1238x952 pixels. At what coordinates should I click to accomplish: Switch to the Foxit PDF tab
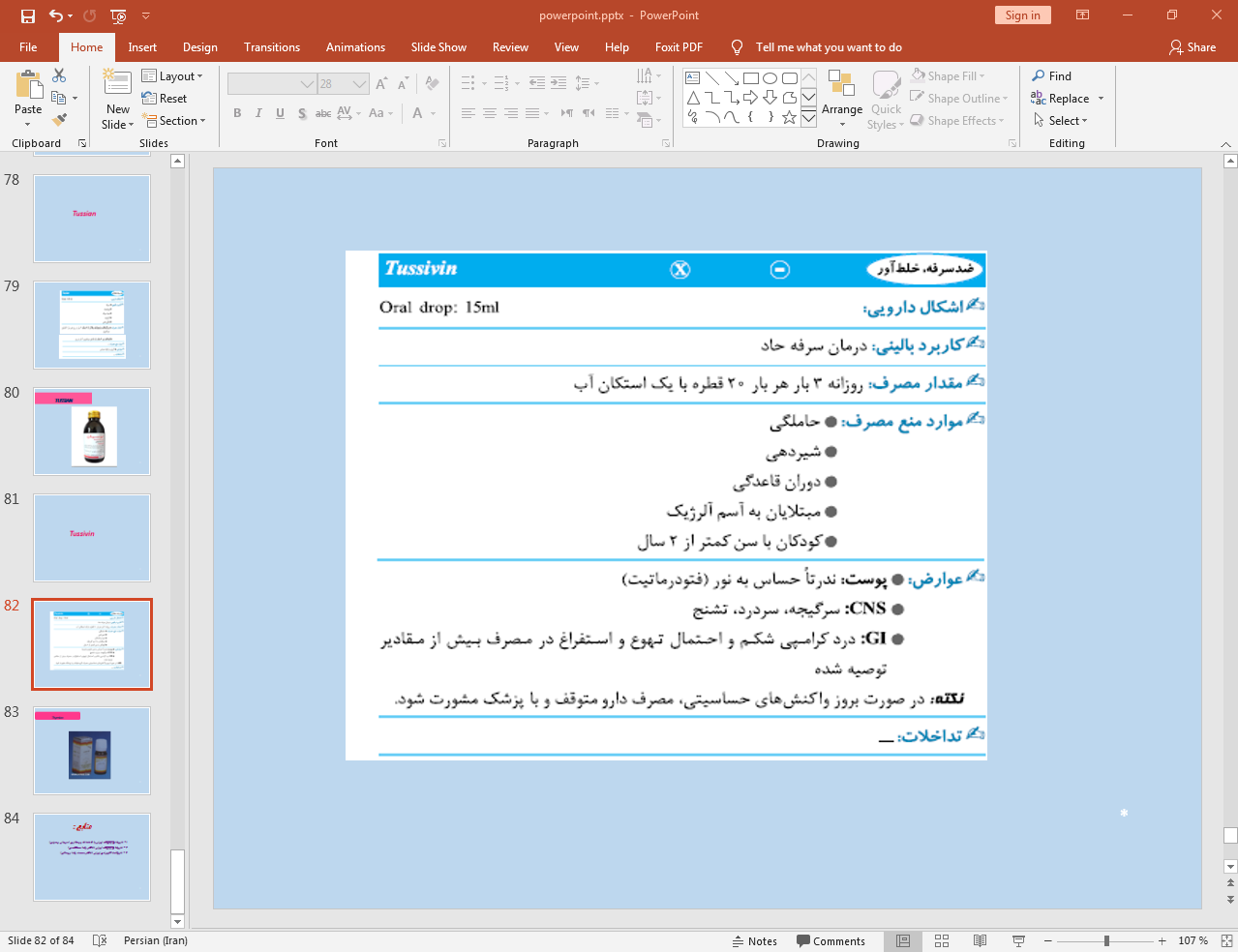click(679, 47)
